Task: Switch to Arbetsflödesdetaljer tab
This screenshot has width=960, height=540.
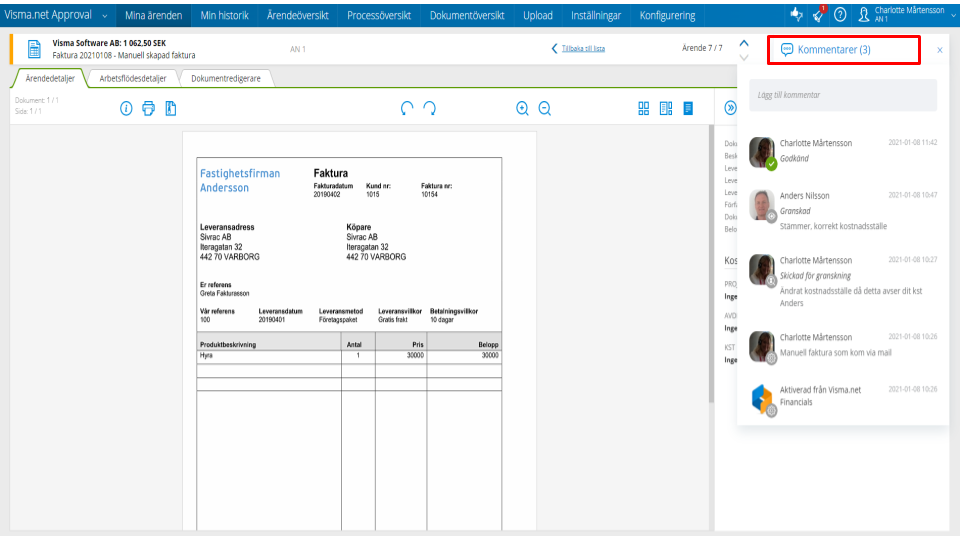Action: tap(133, 78)
